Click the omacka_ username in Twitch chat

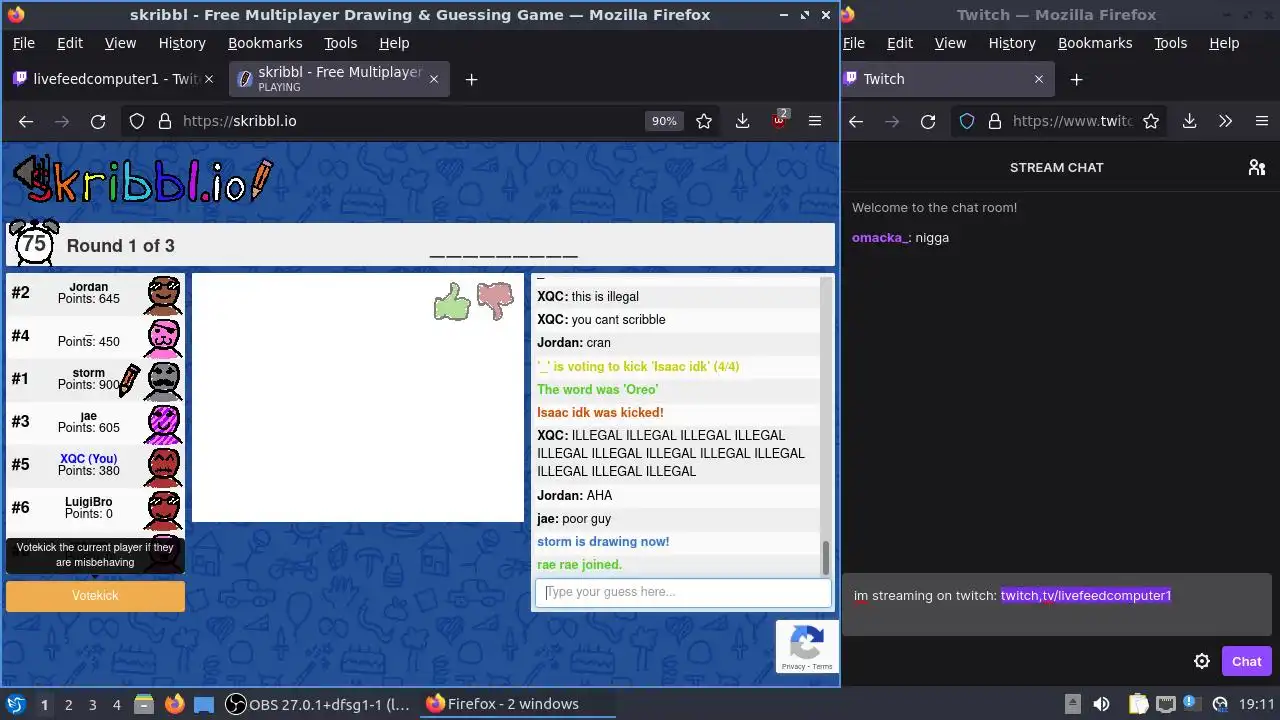(880, 238)
